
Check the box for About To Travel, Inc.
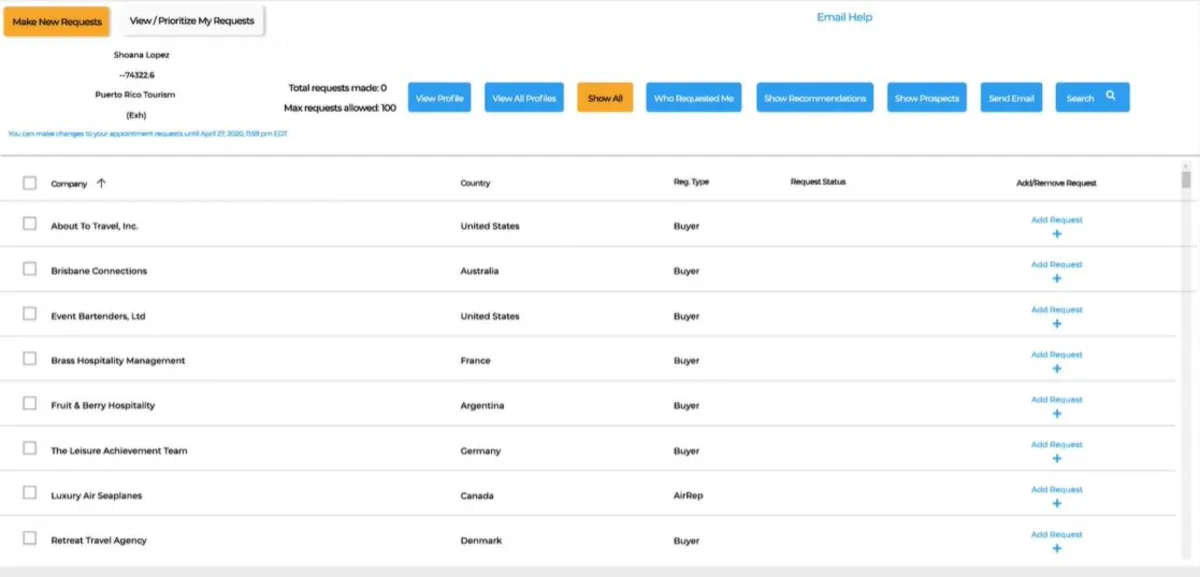click(x=30, y=224)
